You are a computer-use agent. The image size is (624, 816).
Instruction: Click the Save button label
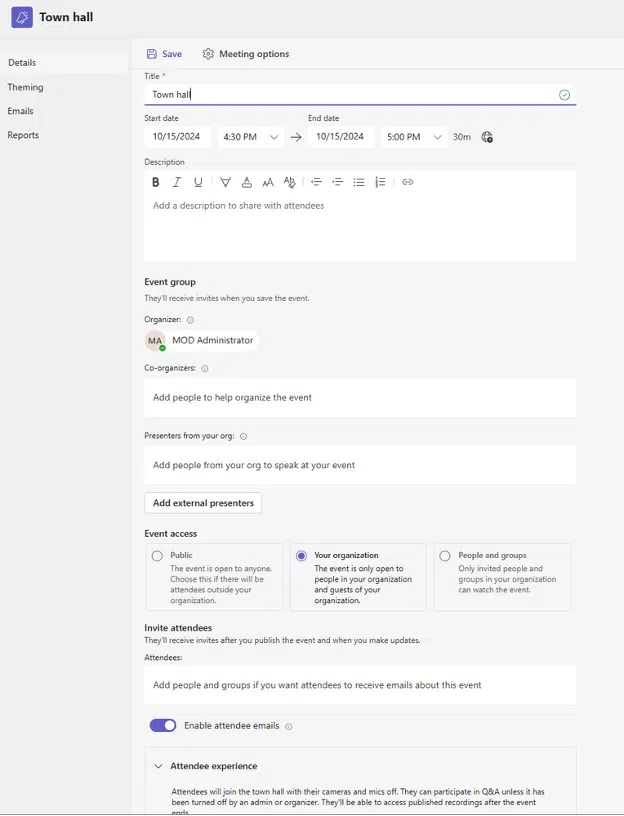pyautogui.click(x=172, y=54)
